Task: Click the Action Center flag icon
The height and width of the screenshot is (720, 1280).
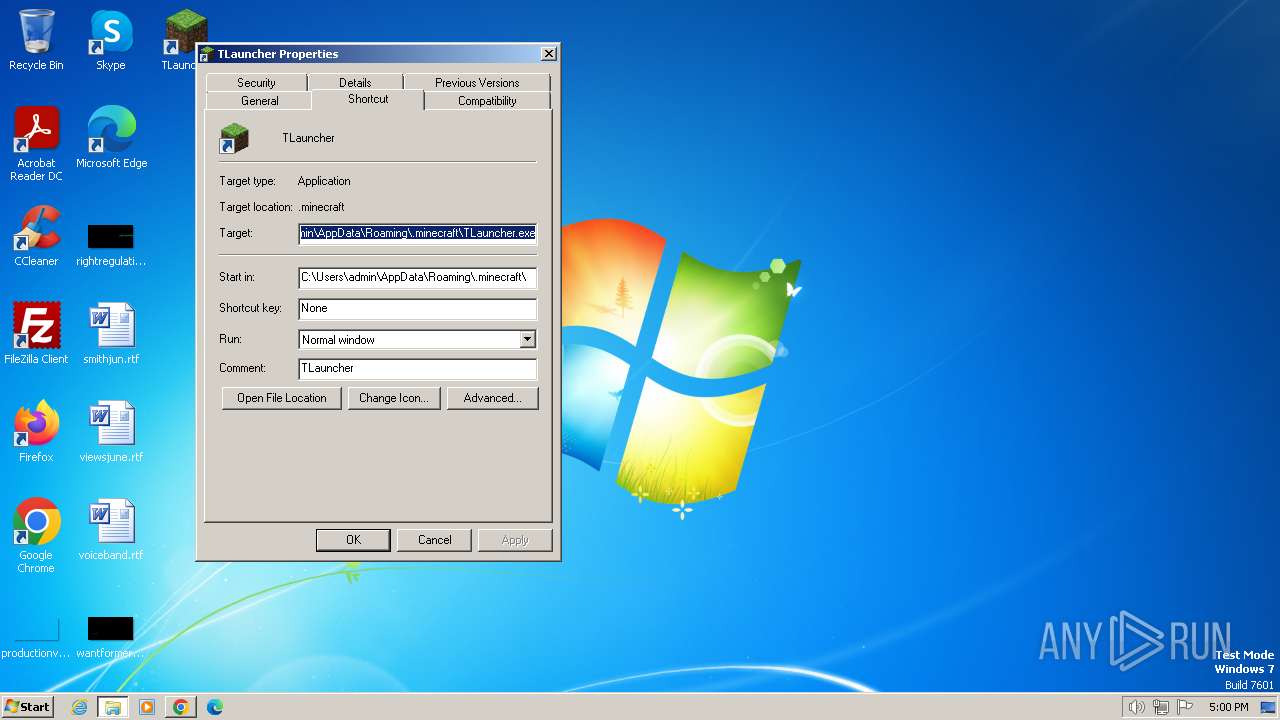Action: [1185, 707]
